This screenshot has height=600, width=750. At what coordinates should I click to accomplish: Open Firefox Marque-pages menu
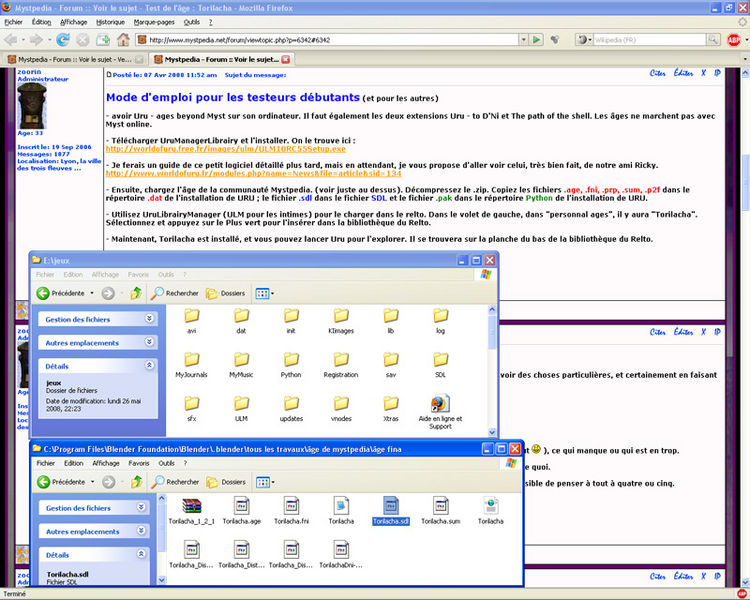[154, 22]
